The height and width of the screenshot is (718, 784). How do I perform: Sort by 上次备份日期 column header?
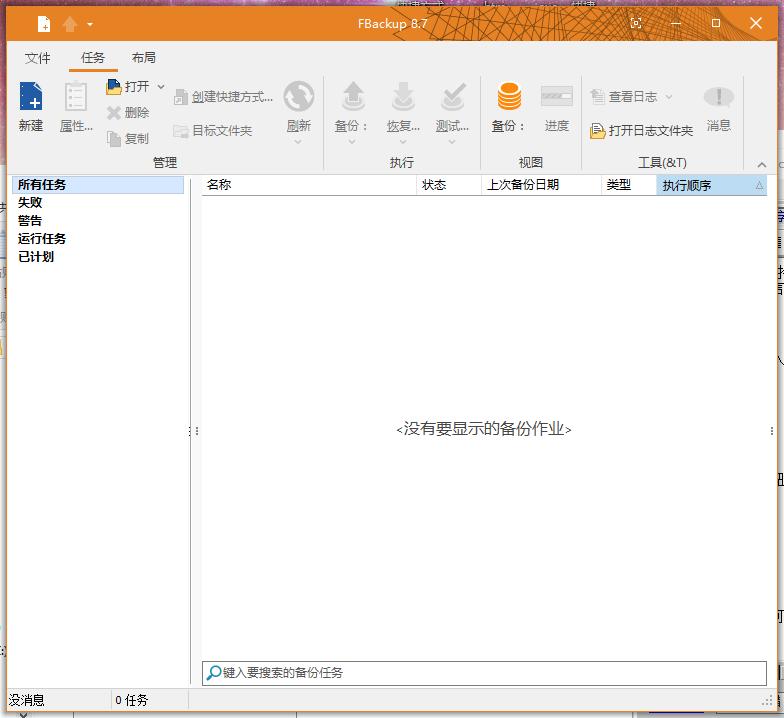click(x=541, y=185)
